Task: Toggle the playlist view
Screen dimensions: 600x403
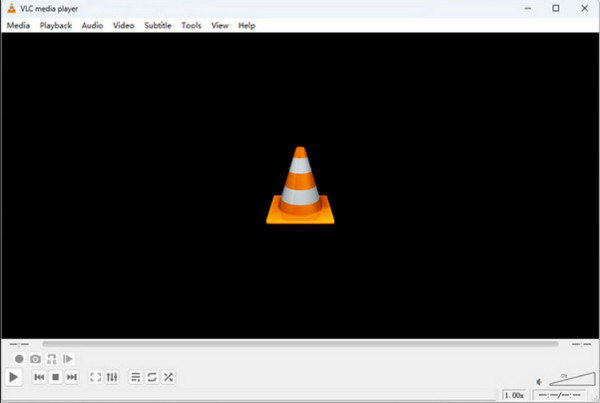Action: pos(135,377)
